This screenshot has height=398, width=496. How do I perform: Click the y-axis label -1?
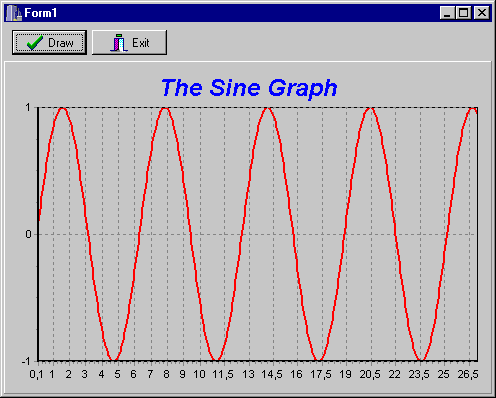[27, 361]
